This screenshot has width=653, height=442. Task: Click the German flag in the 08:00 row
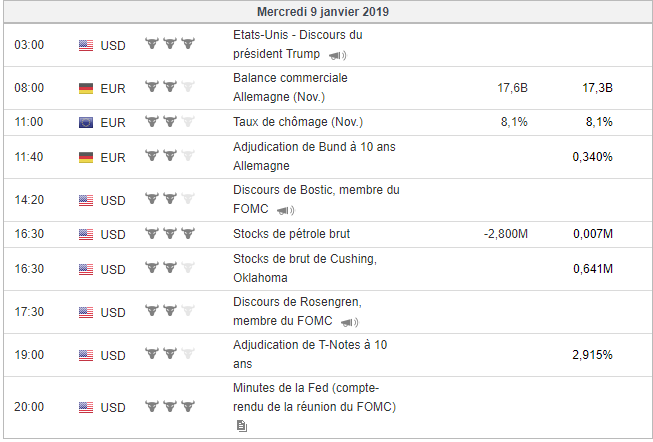(86, 88)
